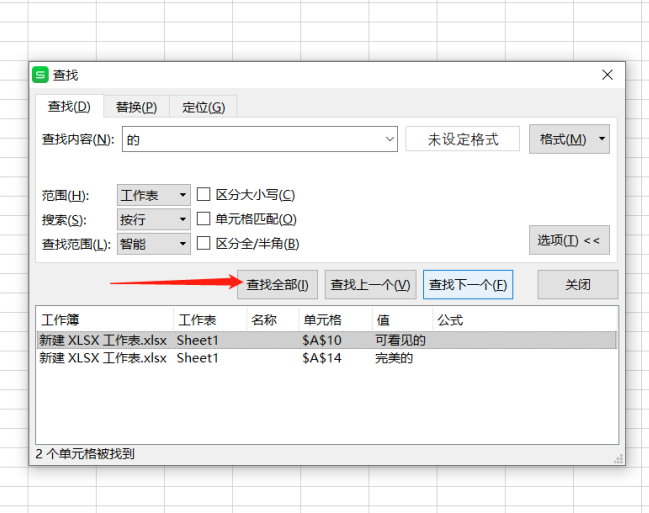Collapse options with 选项(T) << button
The image size is (649, 513).
coord(569,240)
